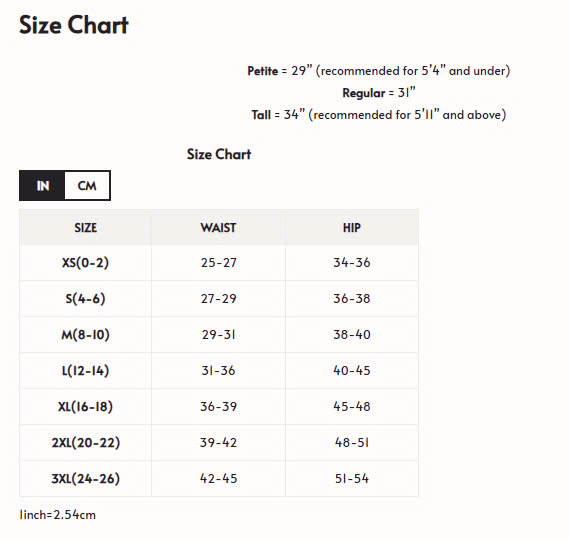The width and height of the screenshot is (569, 541).
Task: Click the WAIST column header
Action: (x=218, y=228)
